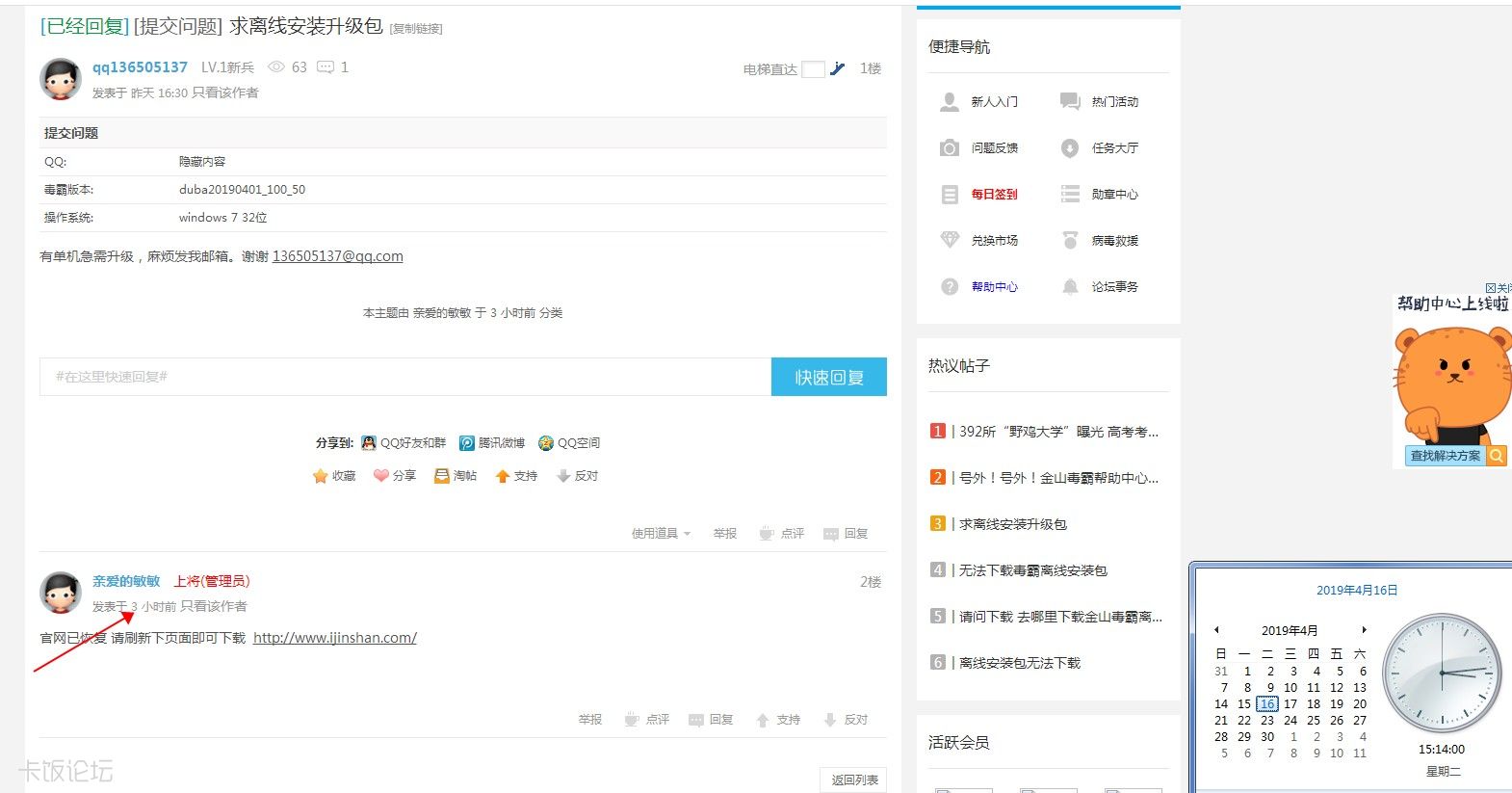The width and height of the screenshot is (1512, 793).
Task: Click 支持 under the second post
Action: 778,720
